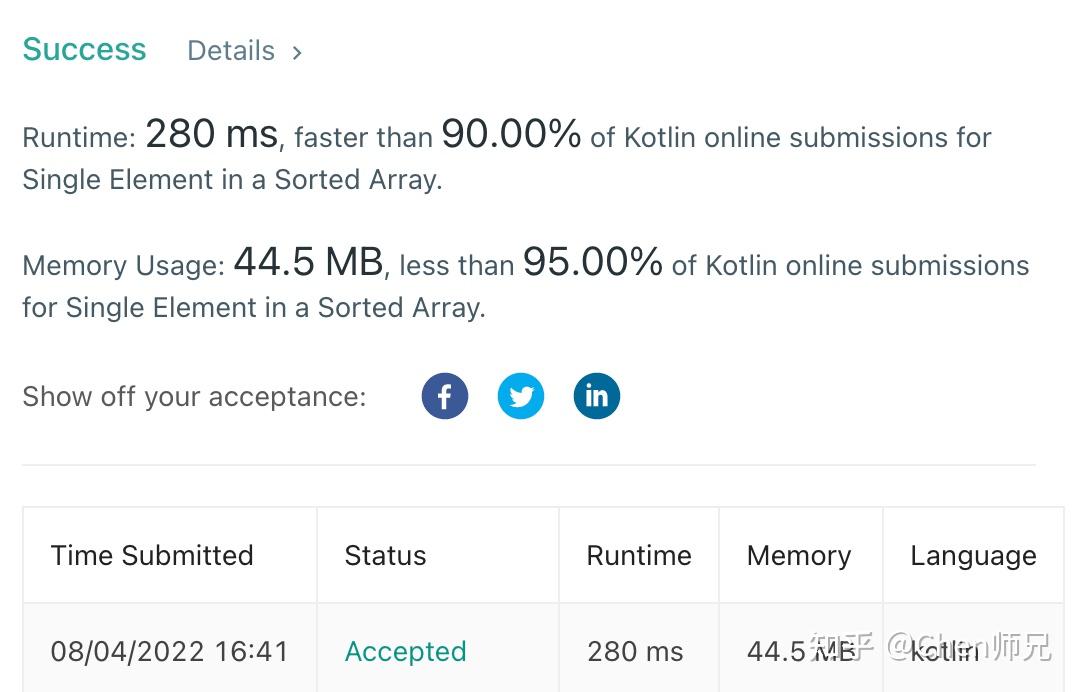The image size is (1080, 692).
Task: Select the 08/04/2022 16:41 submission timestamp
Action: pyautogui.click(x=169, y=650)
